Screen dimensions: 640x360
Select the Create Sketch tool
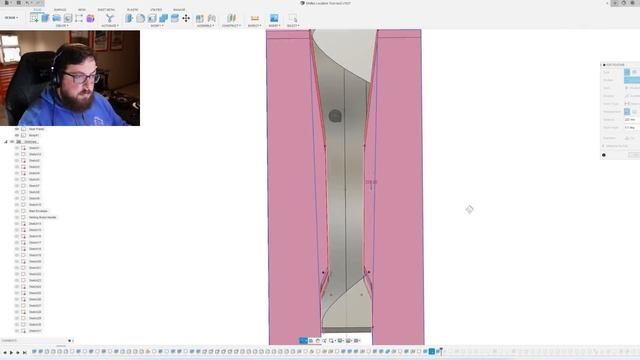click(x=34, y=18)
